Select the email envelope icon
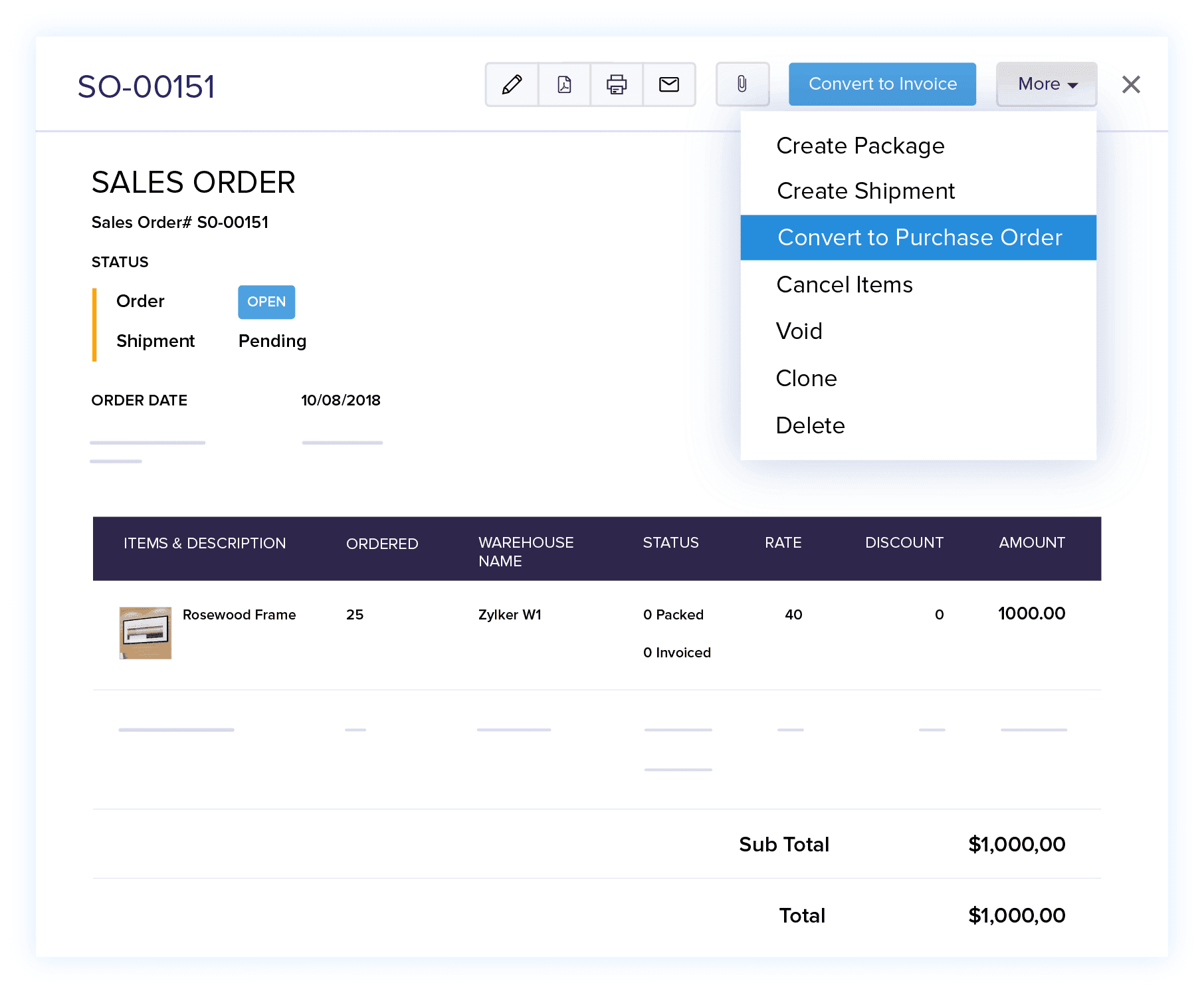This screenshot has width=1204, height=993. 669,84
